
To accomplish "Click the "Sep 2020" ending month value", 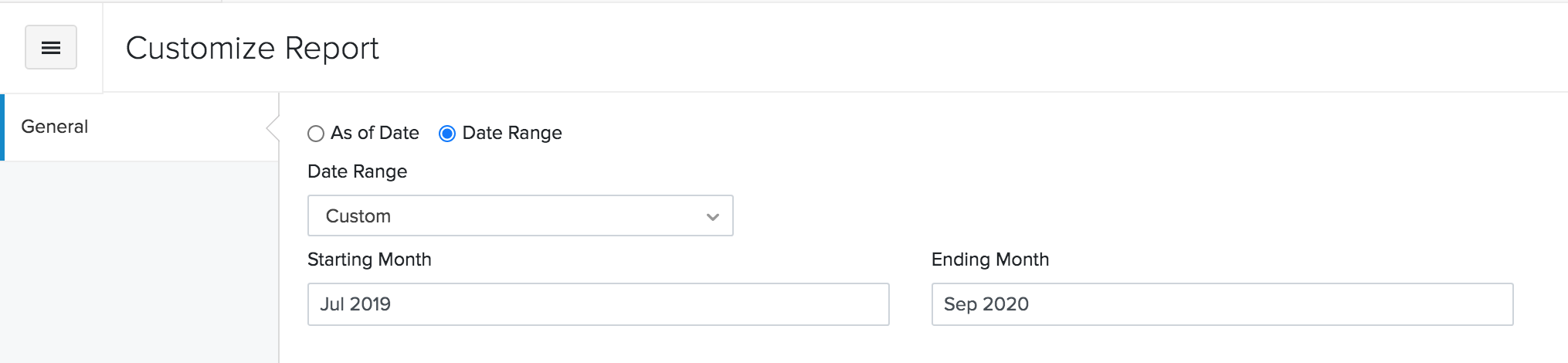I will click(986, 304).
